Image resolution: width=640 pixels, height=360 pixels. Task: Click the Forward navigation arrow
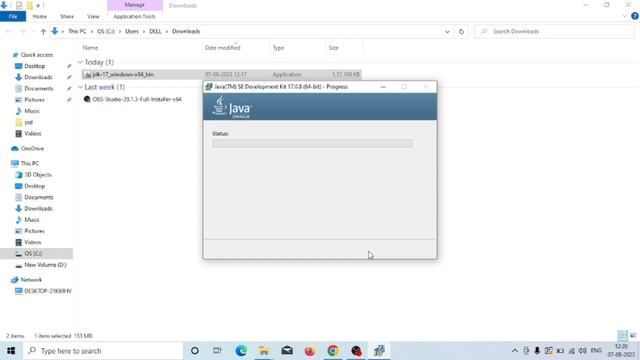[22, 31]
